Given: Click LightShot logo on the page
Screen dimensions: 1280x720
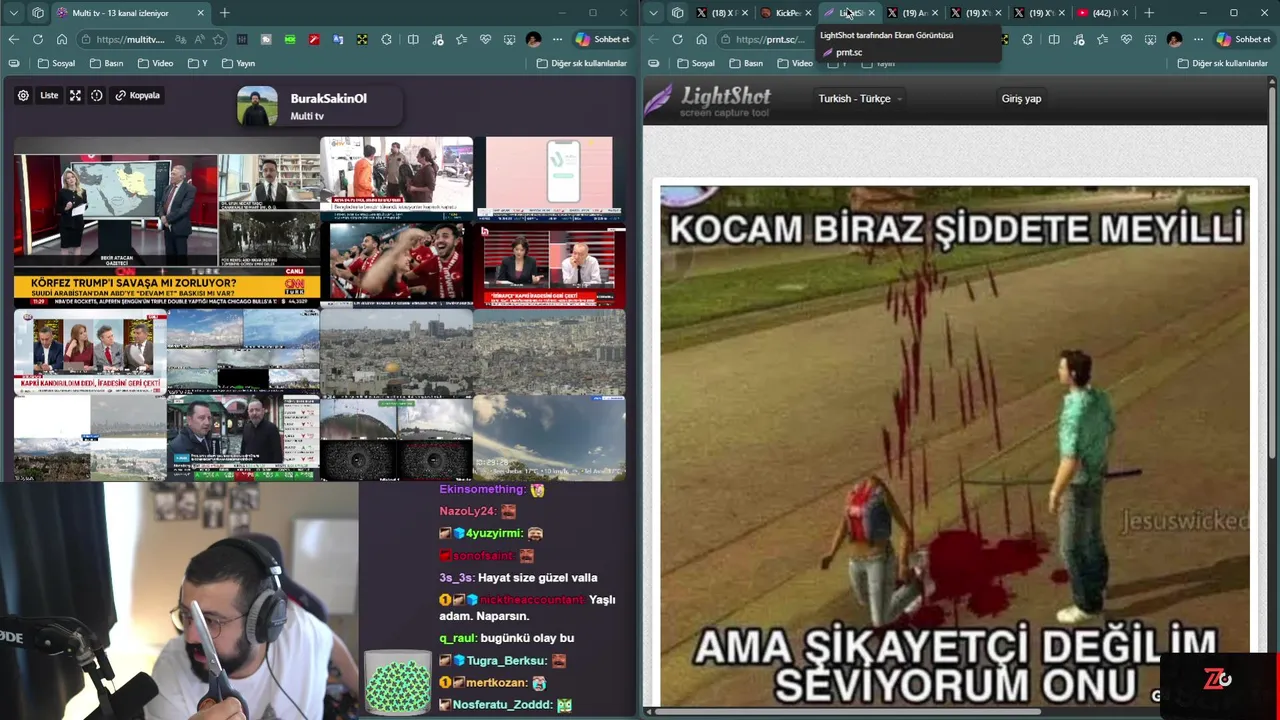Looking at the screenshot, I should [708, 100].
